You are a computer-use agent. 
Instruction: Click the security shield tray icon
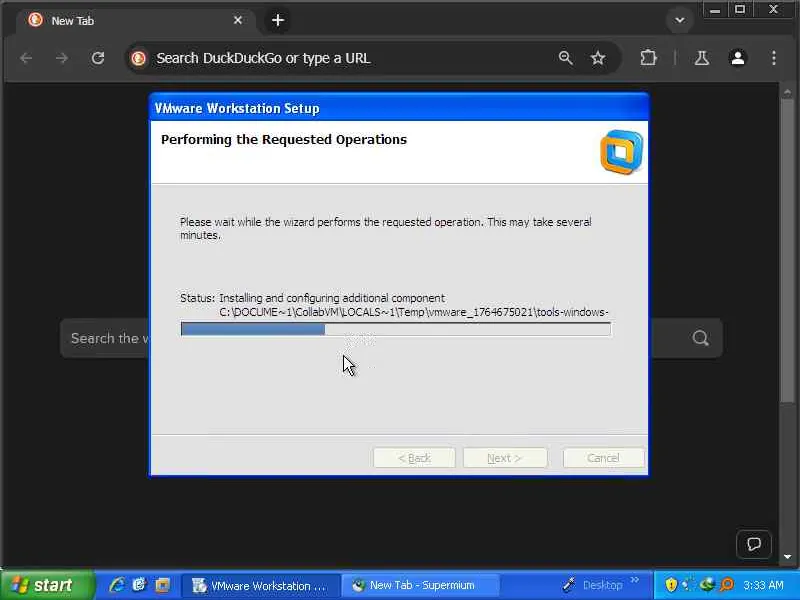(x=671, y=585)
